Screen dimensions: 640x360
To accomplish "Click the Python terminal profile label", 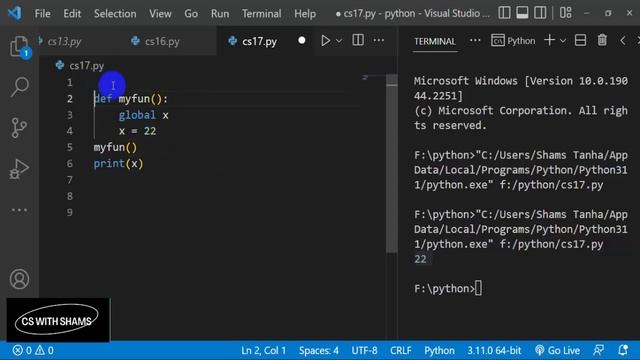I will pos(513,40).
